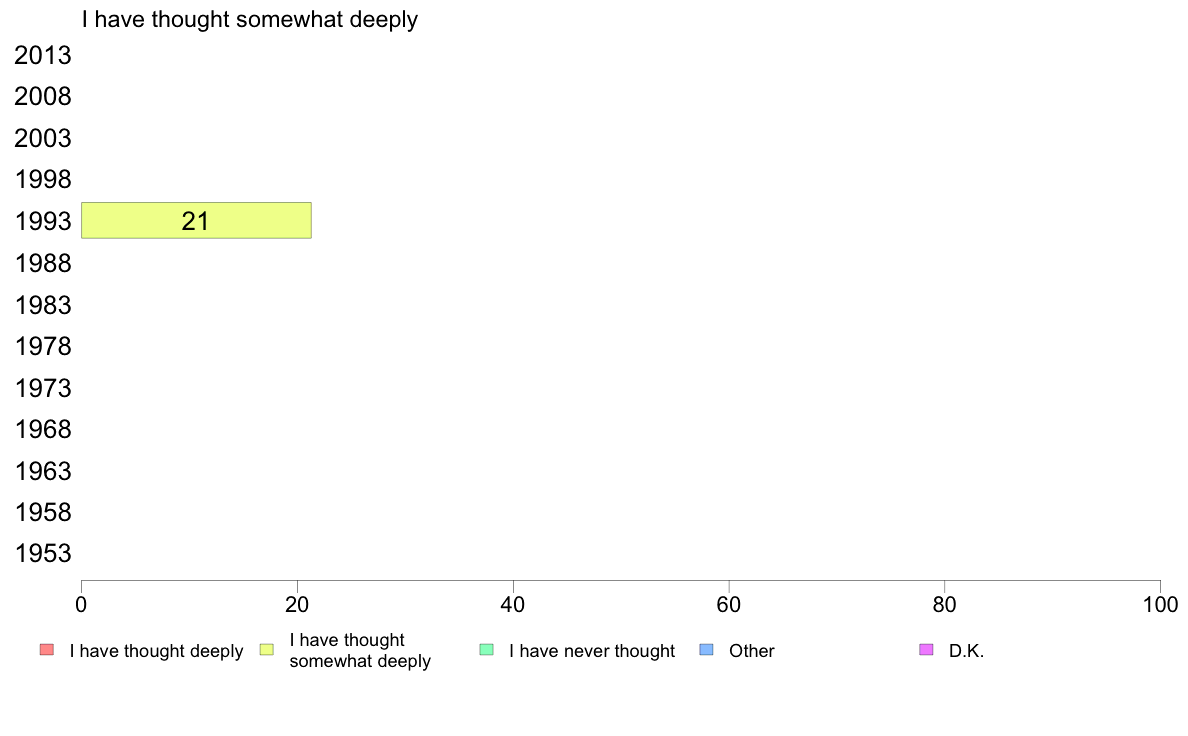
Task: Click the 'I have thought deeply' legend label
Action: tap(156, 651)
